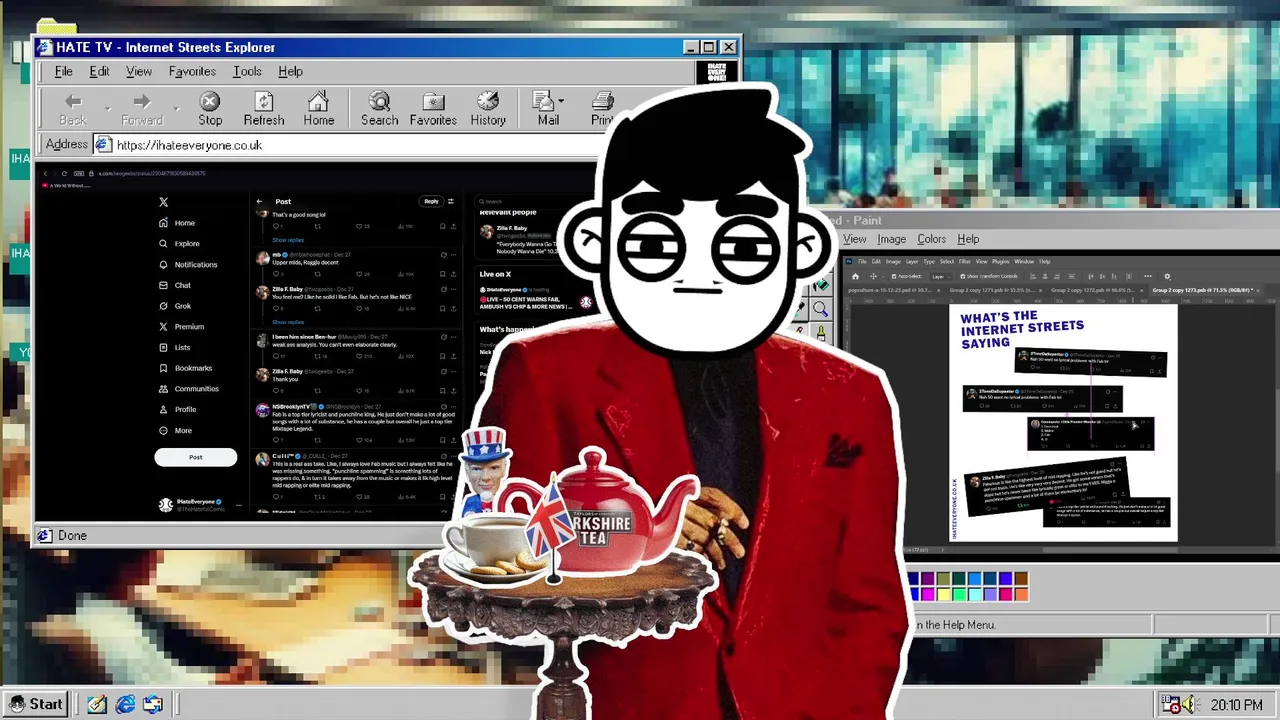The height and width of the screenshot is (720, 1280).
Task: Pick the orange swatch in Paint palette
Action: pyautogui.click(x=1021, y=594)
